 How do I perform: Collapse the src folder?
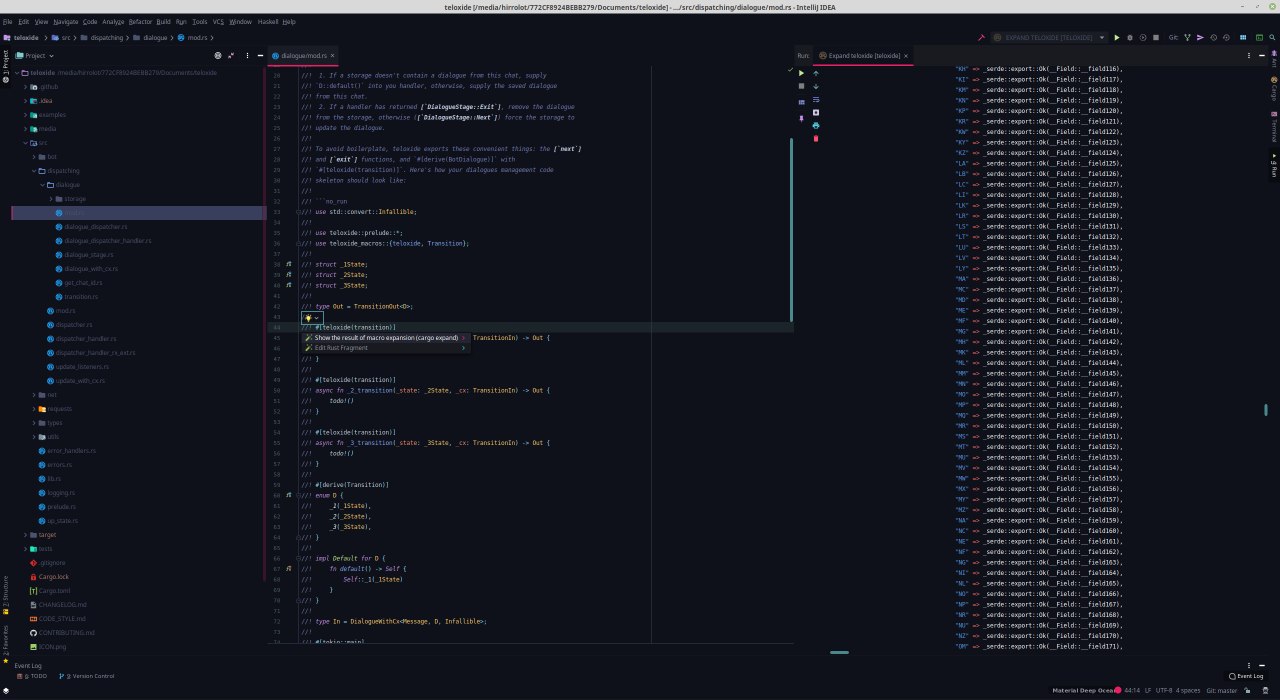click(x=26, y=143)
